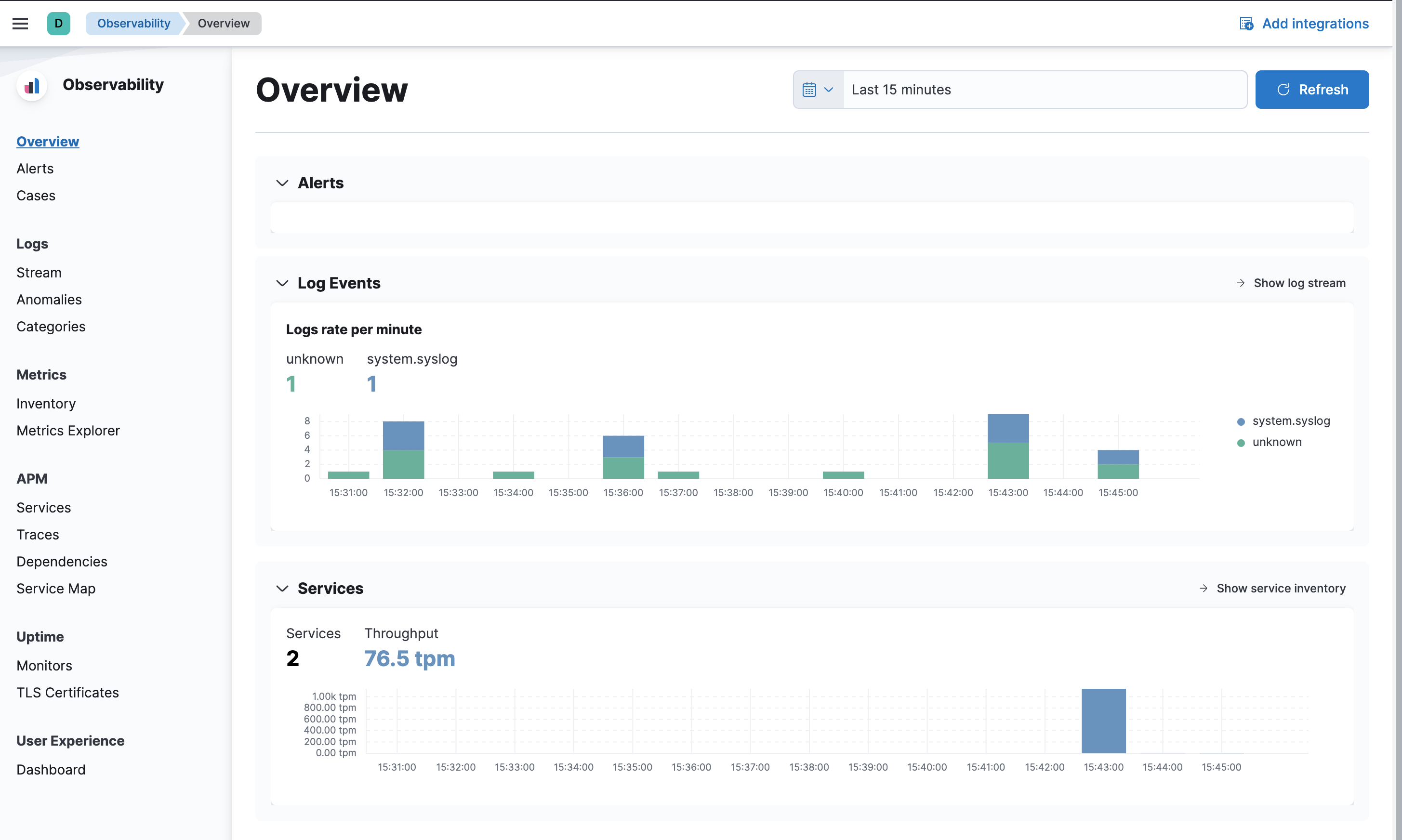This screenshot has height=840, width=1402.
Task: Open the hamburger navigation menu
Action: [20, 23]
